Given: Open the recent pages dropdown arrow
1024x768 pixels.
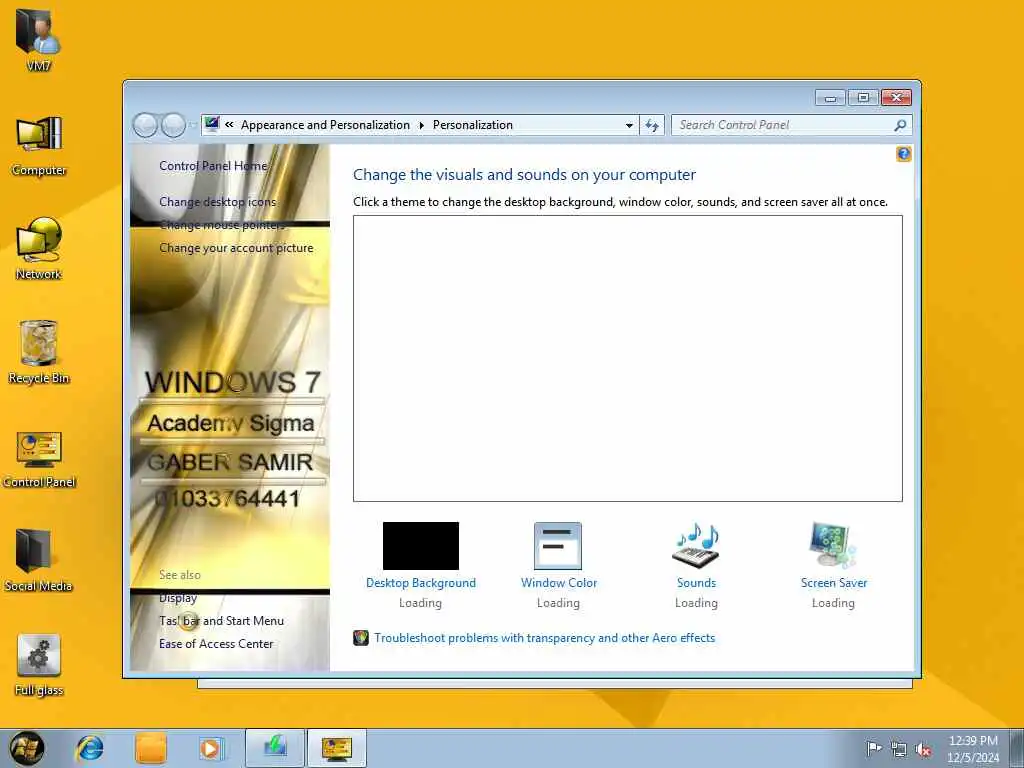Looking at the screenshot, I should pos(193,125).
